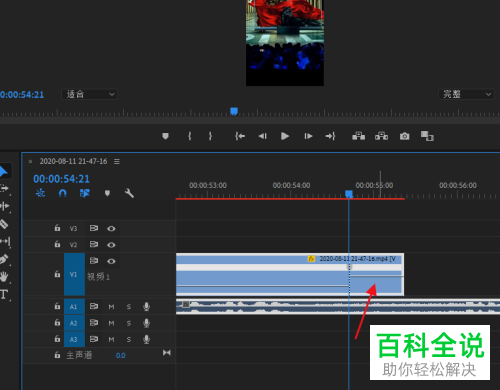500x390 pixels.
Task: Toggle lock on track V1
Action: click(57, 274)
